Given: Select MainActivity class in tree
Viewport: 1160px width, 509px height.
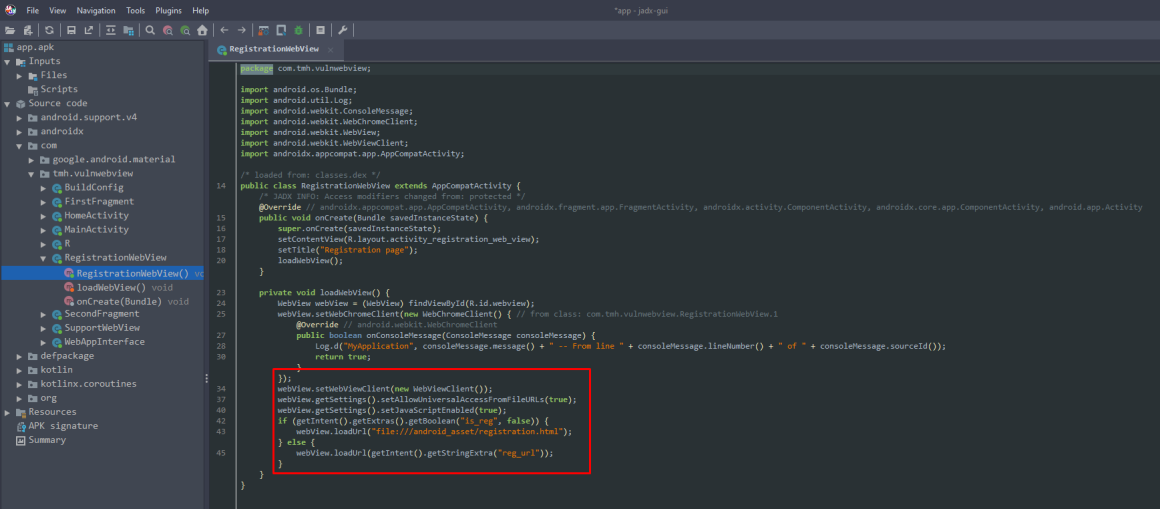Looking at the screenshot, I should [90, 230].
